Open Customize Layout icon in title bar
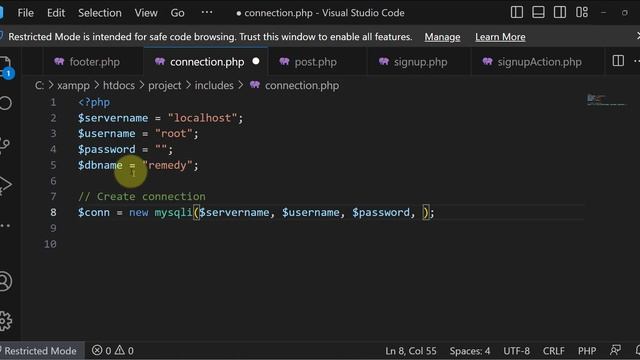This screenshot has height=360, width=640. click(x=582, y=12)
